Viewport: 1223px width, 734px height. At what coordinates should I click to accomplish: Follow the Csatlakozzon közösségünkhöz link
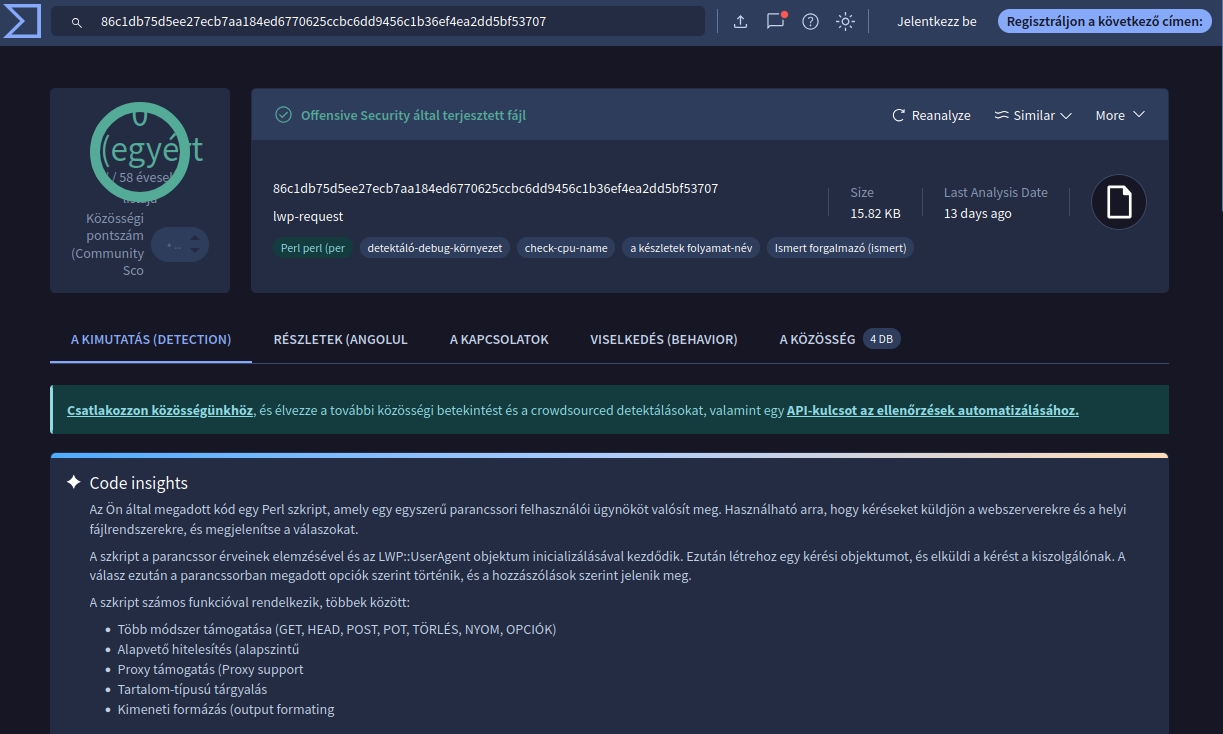point(160,410)
